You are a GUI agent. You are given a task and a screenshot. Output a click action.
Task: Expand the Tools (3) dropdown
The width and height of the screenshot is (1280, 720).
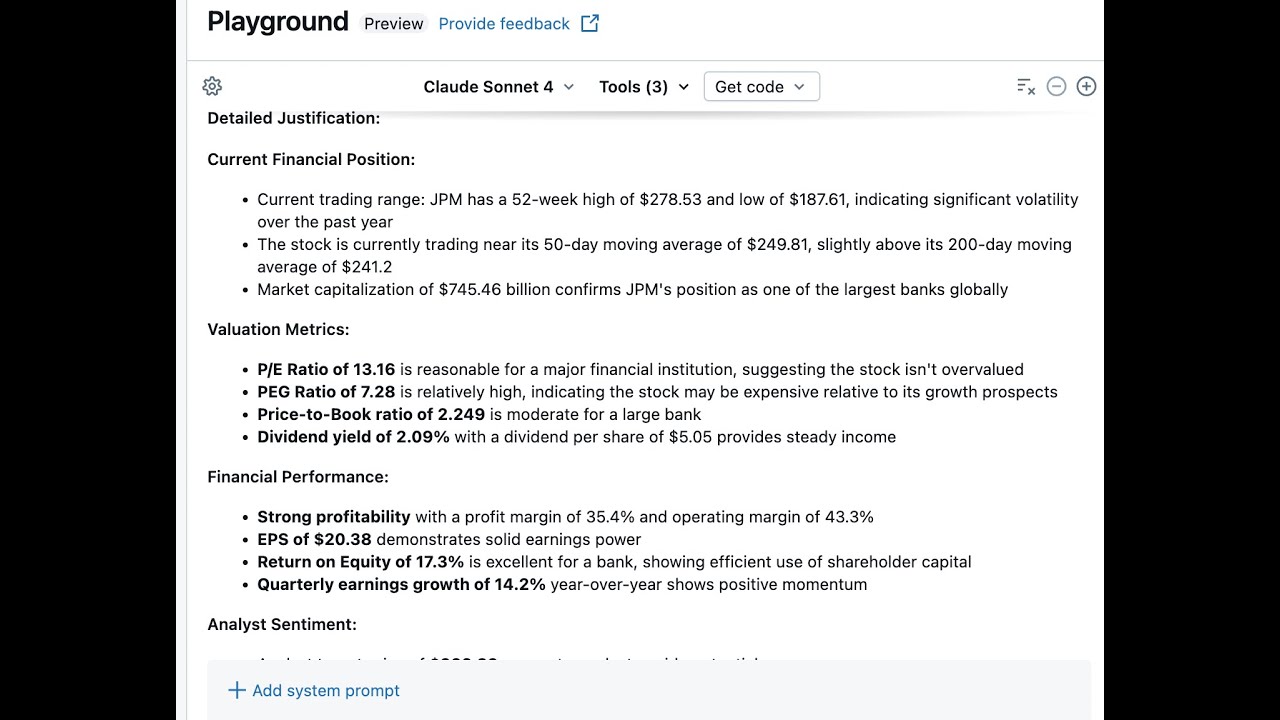click(x=644, y=86)
